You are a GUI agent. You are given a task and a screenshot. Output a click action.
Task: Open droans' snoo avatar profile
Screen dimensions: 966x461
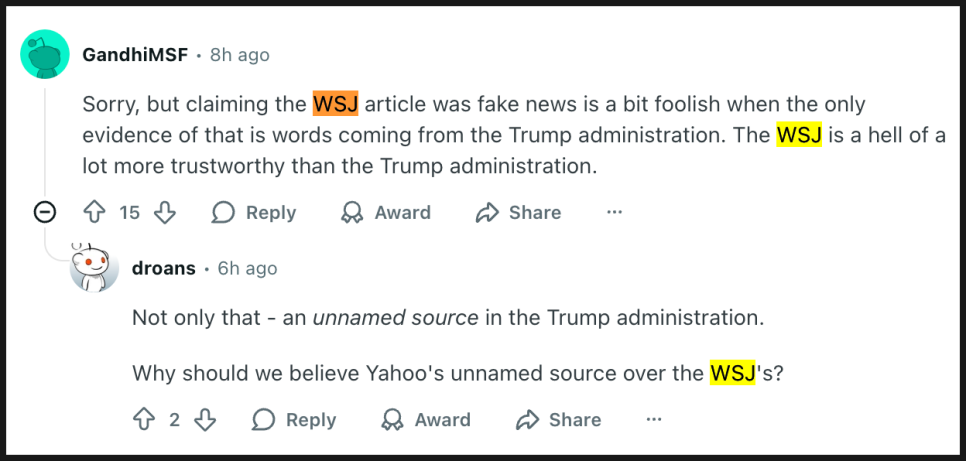pyautogui.click(x=94, y=268)
